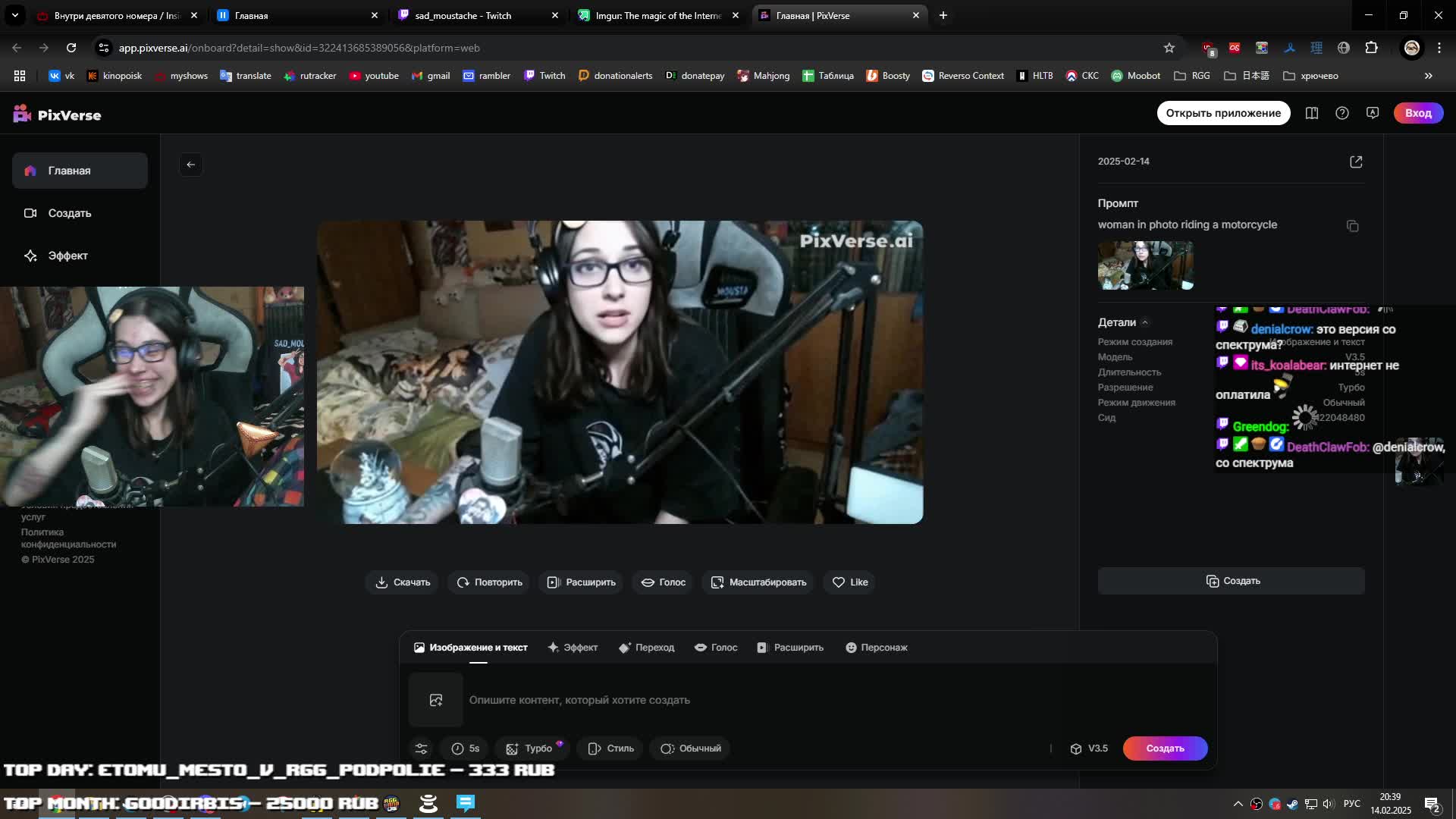Click the Скачать download button

403,582
